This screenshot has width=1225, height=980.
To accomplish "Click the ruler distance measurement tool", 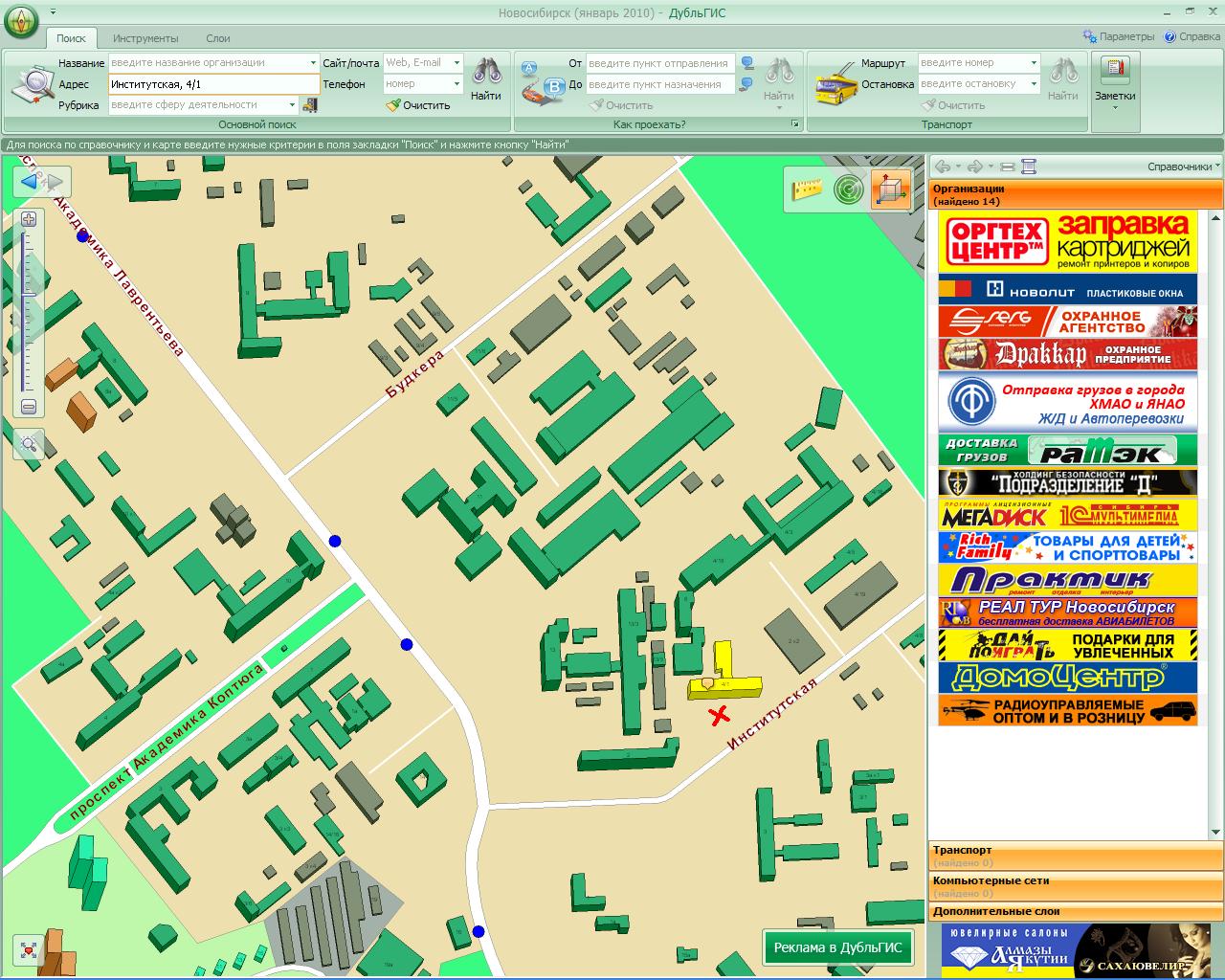I will (808, 189).
